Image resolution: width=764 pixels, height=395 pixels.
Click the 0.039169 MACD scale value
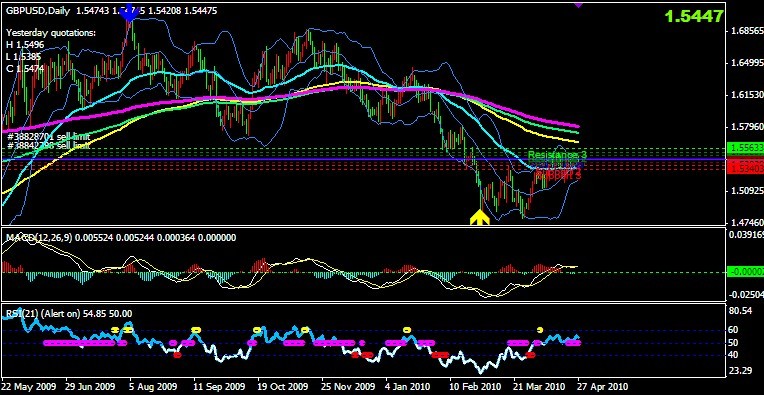click(747, 234)
